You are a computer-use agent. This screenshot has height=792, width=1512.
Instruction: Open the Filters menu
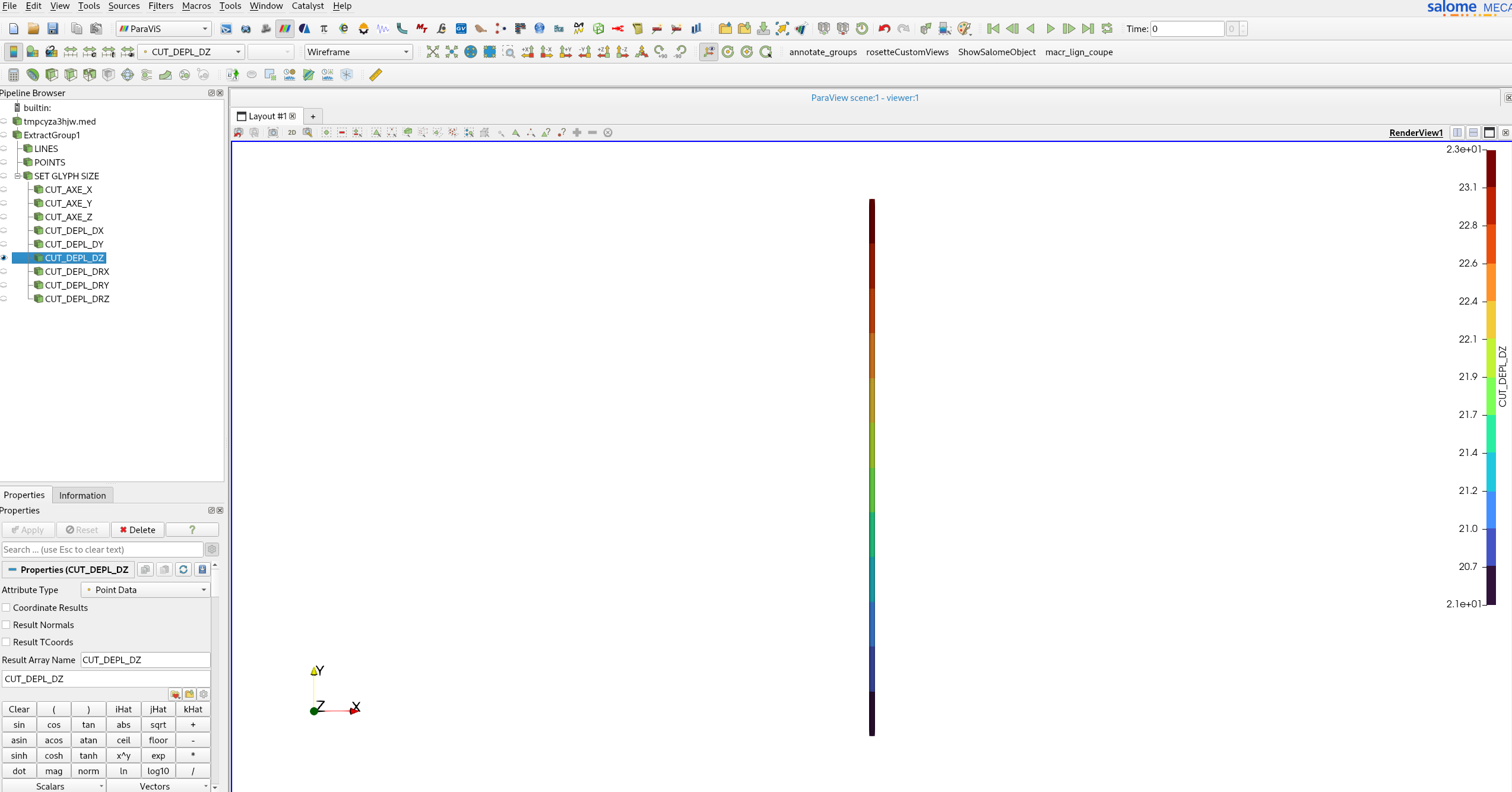point(161,6)
